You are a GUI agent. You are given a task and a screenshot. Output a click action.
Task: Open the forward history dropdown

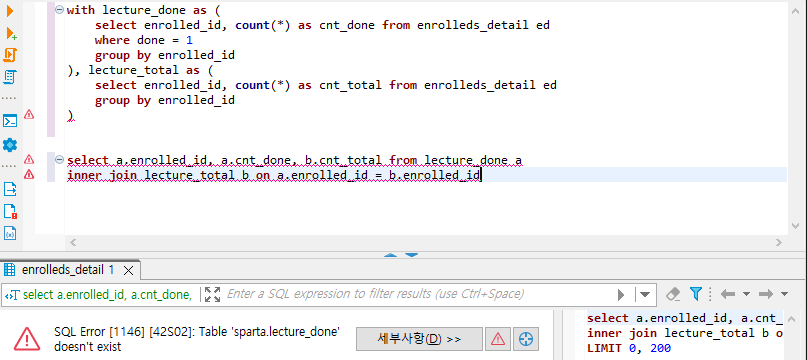(x=784, y=294)
